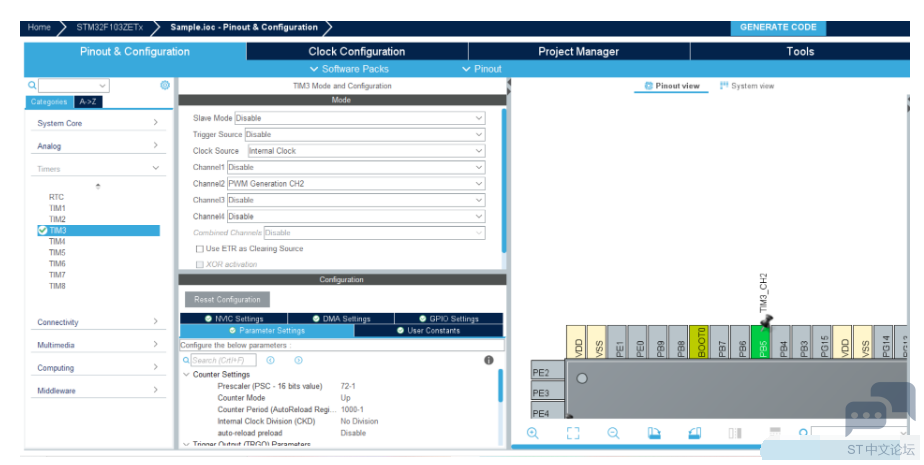Collapse the Counter Settings group
This screenshot has width=924, height=465.
coord(186,374)
